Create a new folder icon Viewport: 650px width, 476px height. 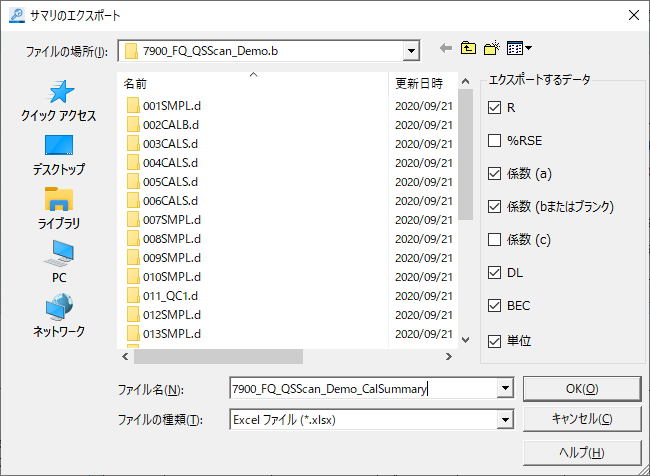coord(492,48)
